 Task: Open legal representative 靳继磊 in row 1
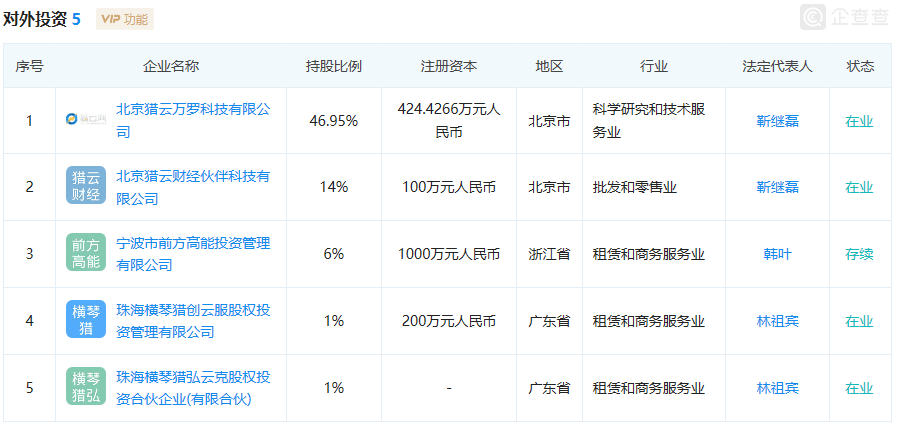[x=777, y=121]
